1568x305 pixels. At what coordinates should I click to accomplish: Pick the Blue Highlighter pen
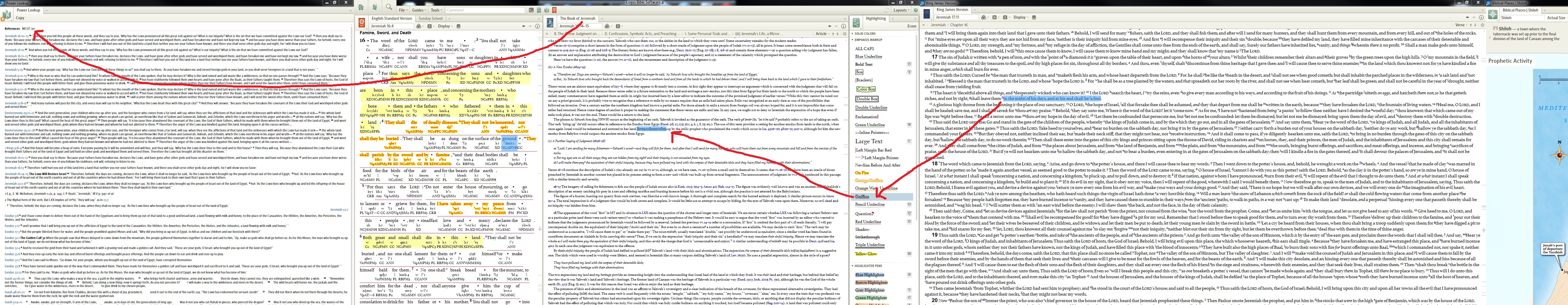pyautogui.click(x=870, y=275)
